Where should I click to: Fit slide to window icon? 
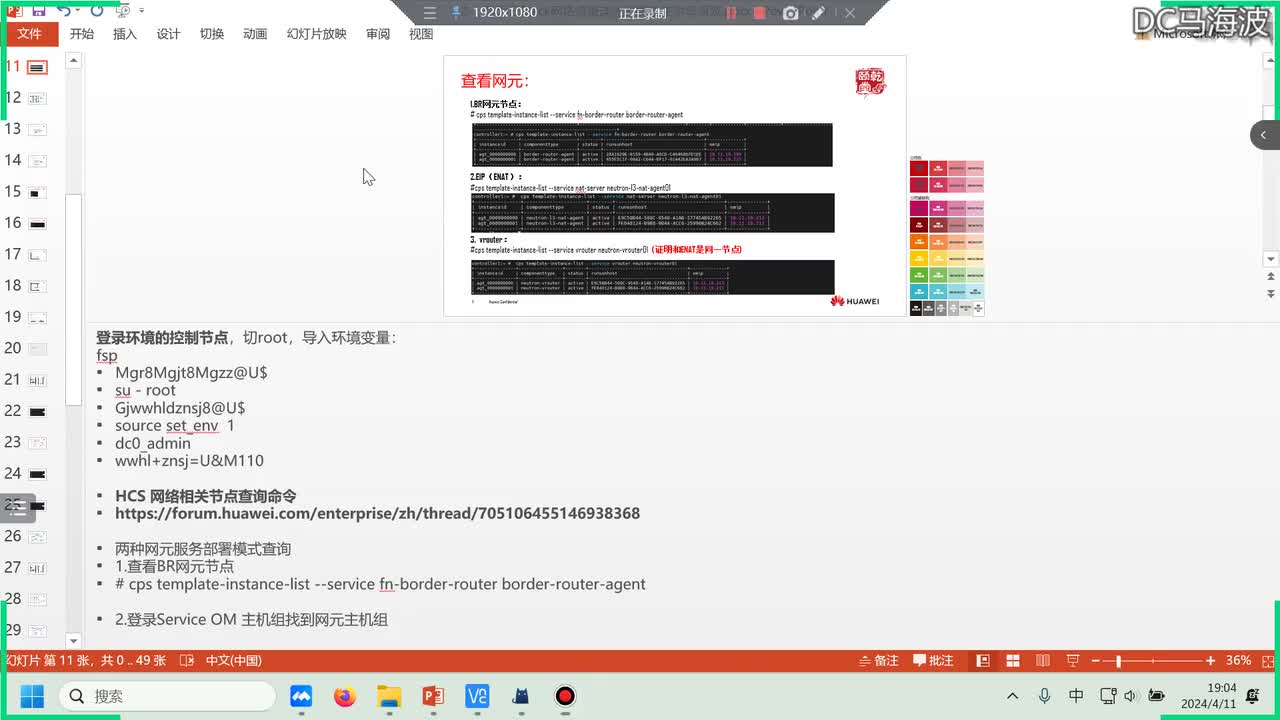[1266, 661]
